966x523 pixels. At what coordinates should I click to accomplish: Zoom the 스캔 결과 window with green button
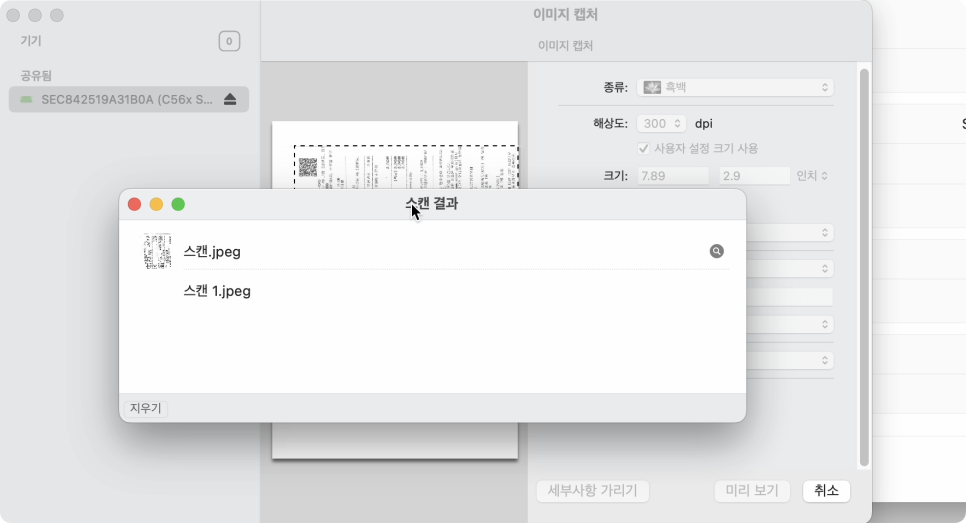click(178, 204)
